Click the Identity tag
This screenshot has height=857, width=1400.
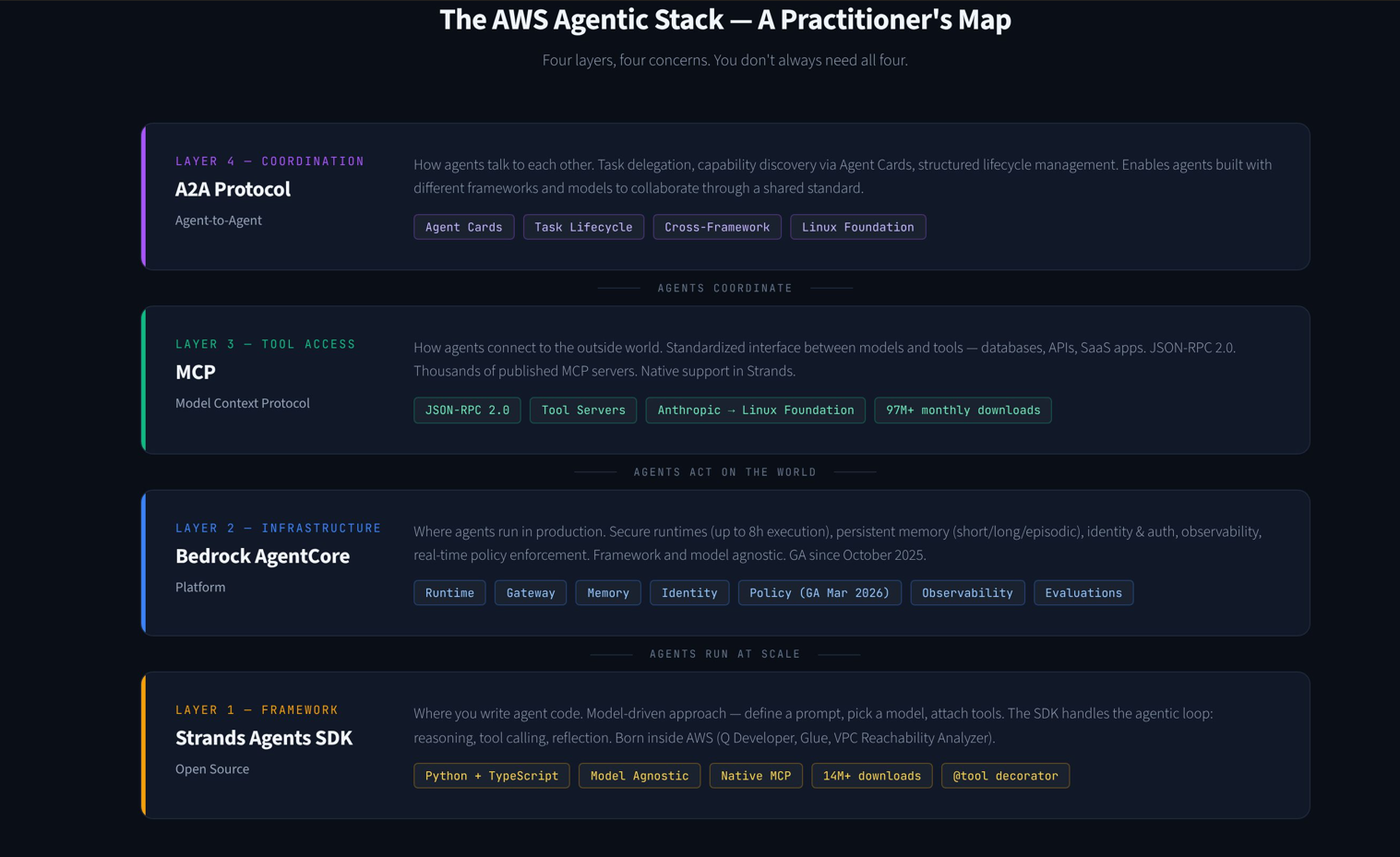pos(689,592)
